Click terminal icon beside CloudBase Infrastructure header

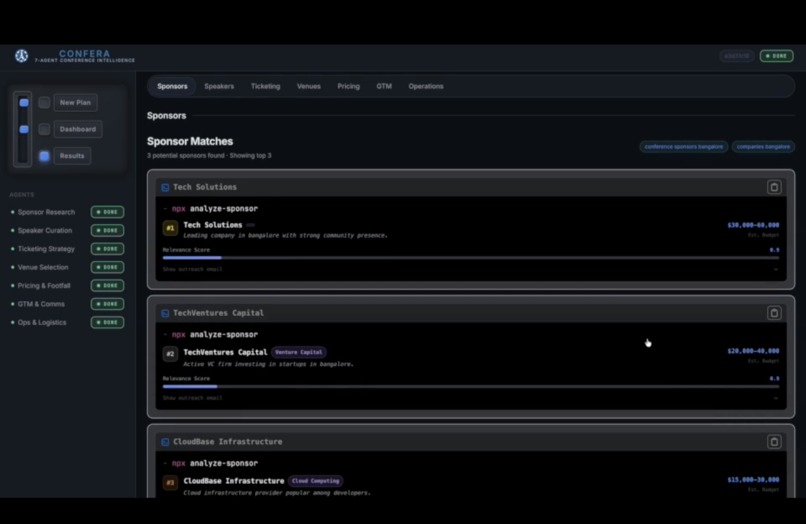click(165, 442)
